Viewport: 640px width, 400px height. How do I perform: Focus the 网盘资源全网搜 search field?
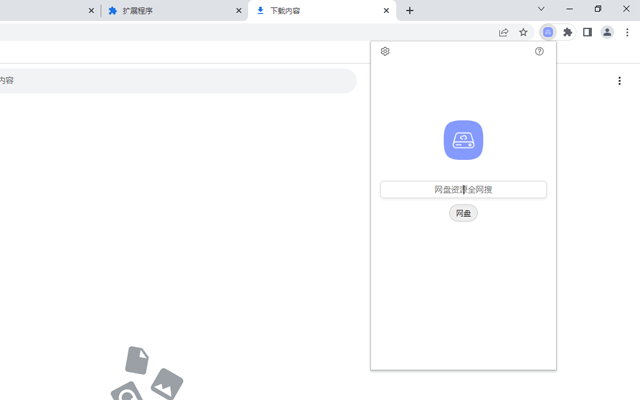tap(463, 189)
